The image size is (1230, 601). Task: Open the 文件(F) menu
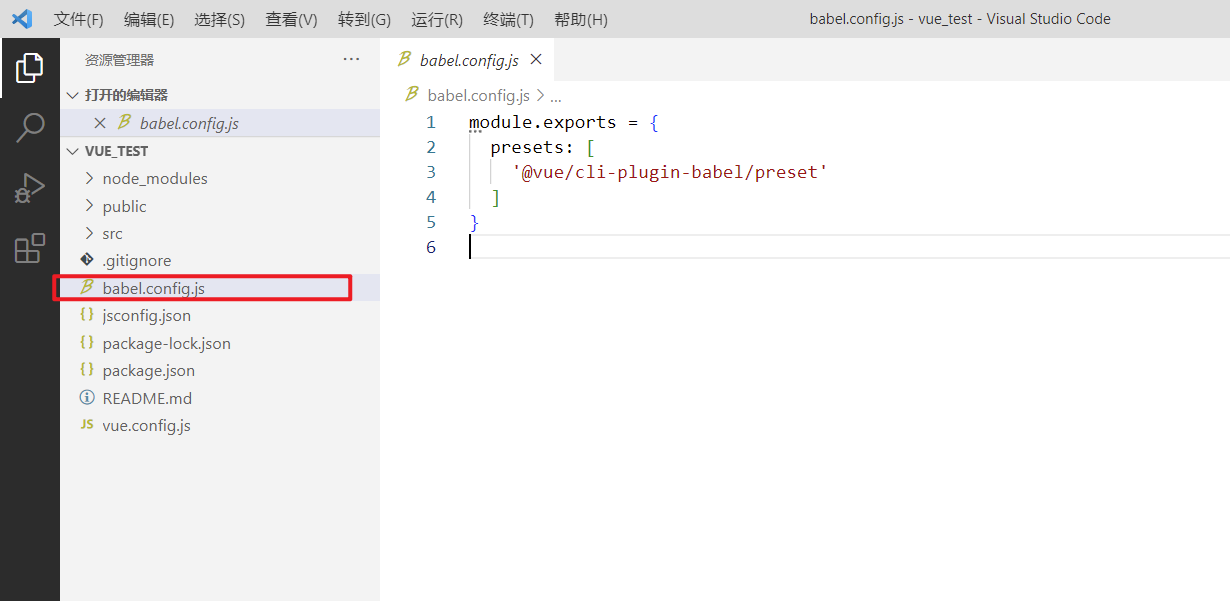tap(79, 19)
